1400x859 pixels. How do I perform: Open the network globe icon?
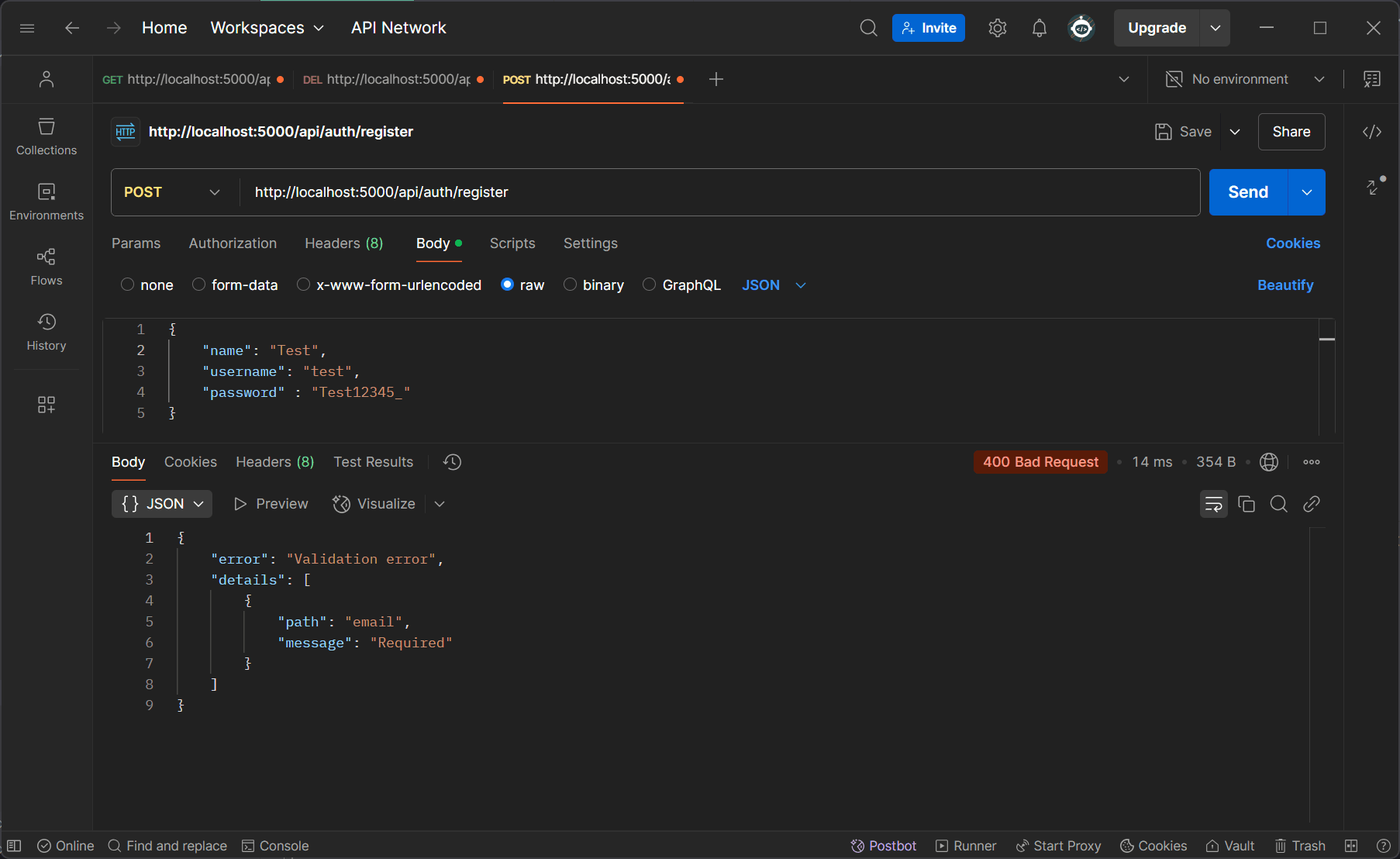click(1269, 462)
